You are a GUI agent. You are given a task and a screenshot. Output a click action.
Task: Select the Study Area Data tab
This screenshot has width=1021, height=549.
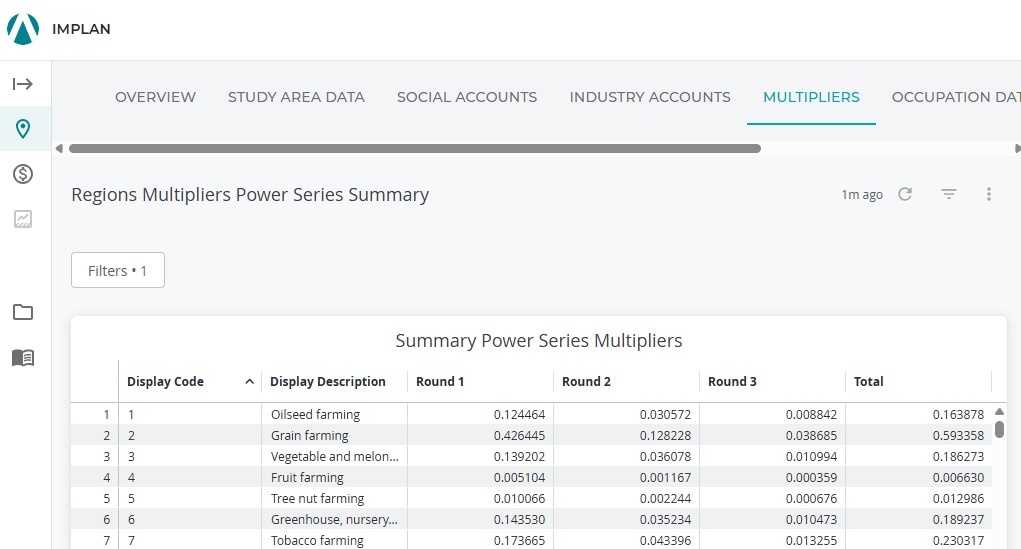(x=296, y=97)
